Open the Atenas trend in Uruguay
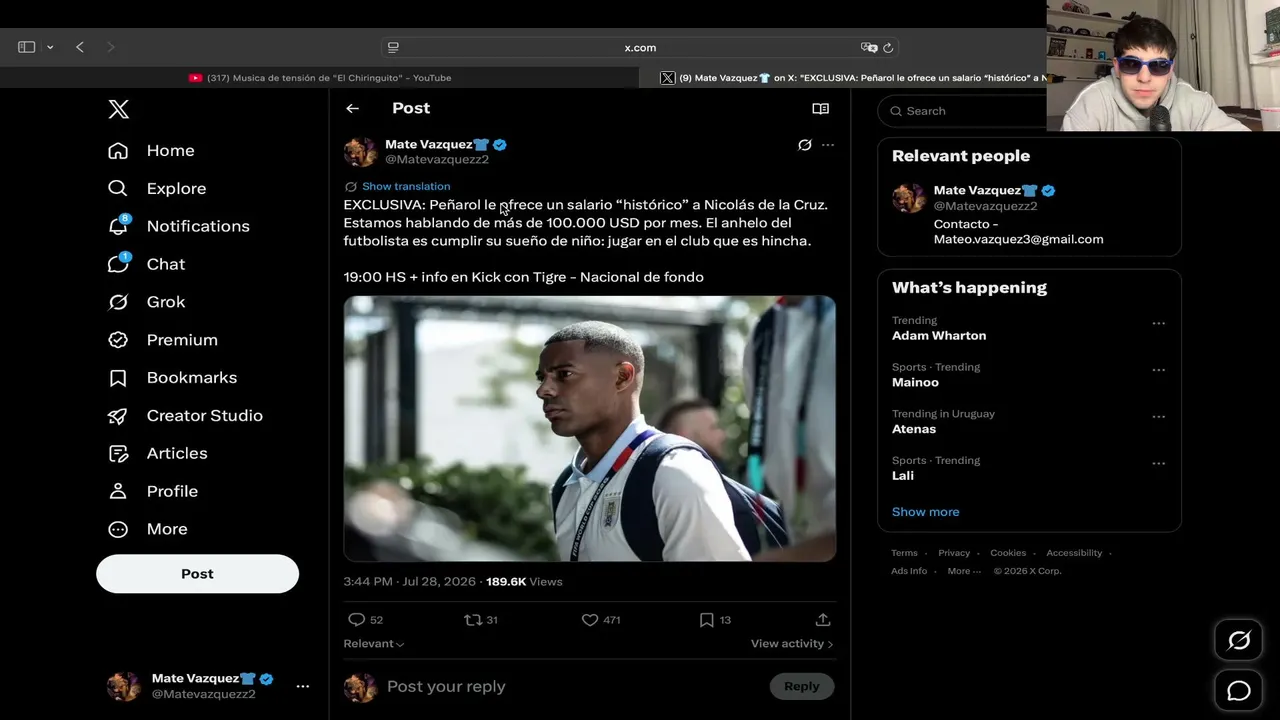The height and width of the screenshot is (720, 1280). [914, 429]
